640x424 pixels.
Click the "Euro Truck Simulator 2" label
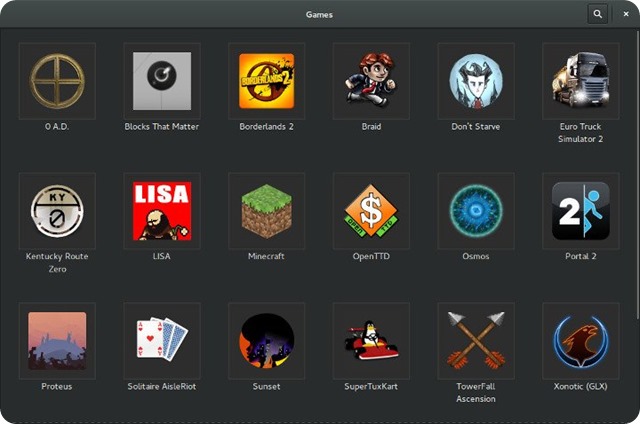[x=581, y=133]
